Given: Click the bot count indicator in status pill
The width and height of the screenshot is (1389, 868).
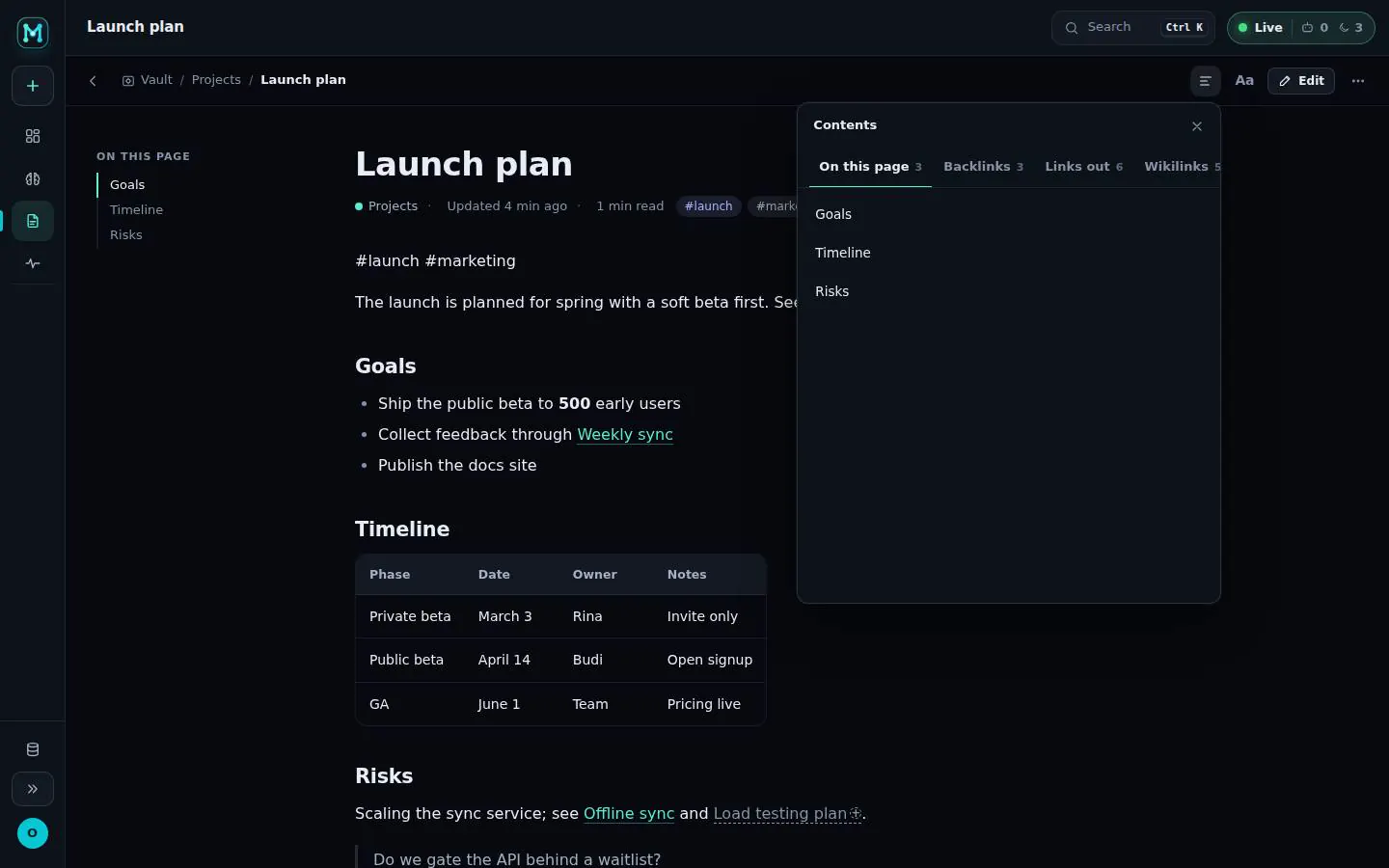Looking at the screenshot, I should click(x=1315, y=28).
